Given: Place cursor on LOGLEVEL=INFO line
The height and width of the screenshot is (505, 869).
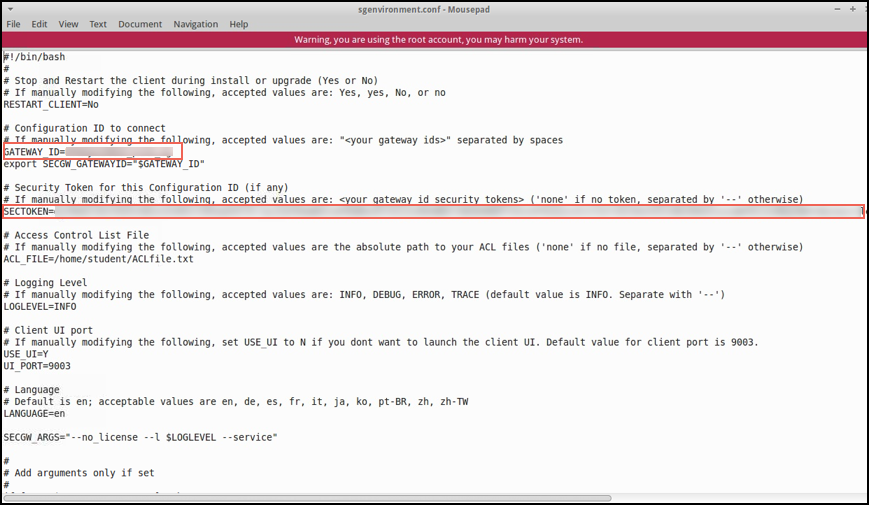Looking at the screenshot, I should coord(40,307).
